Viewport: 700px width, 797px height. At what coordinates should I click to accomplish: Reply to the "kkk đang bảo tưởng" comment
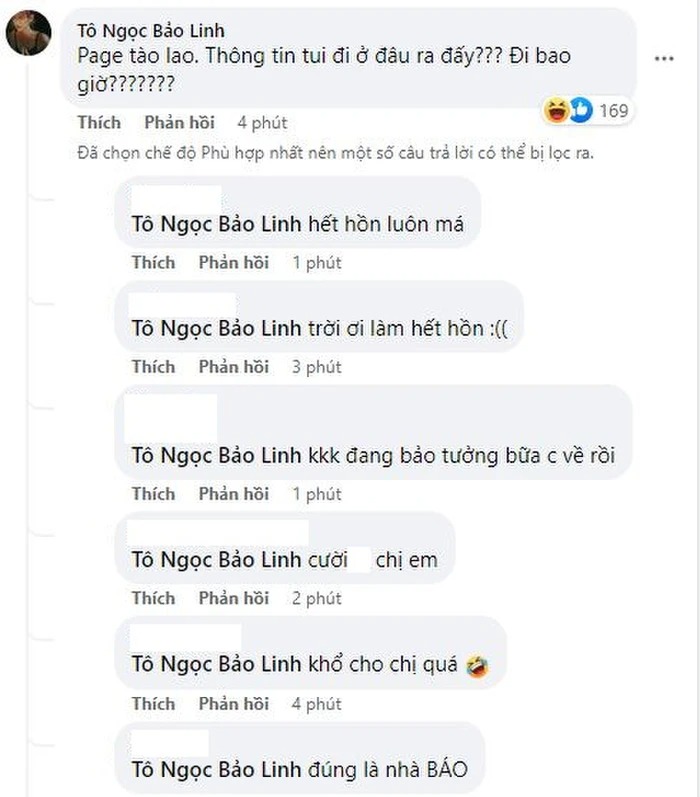233,493
